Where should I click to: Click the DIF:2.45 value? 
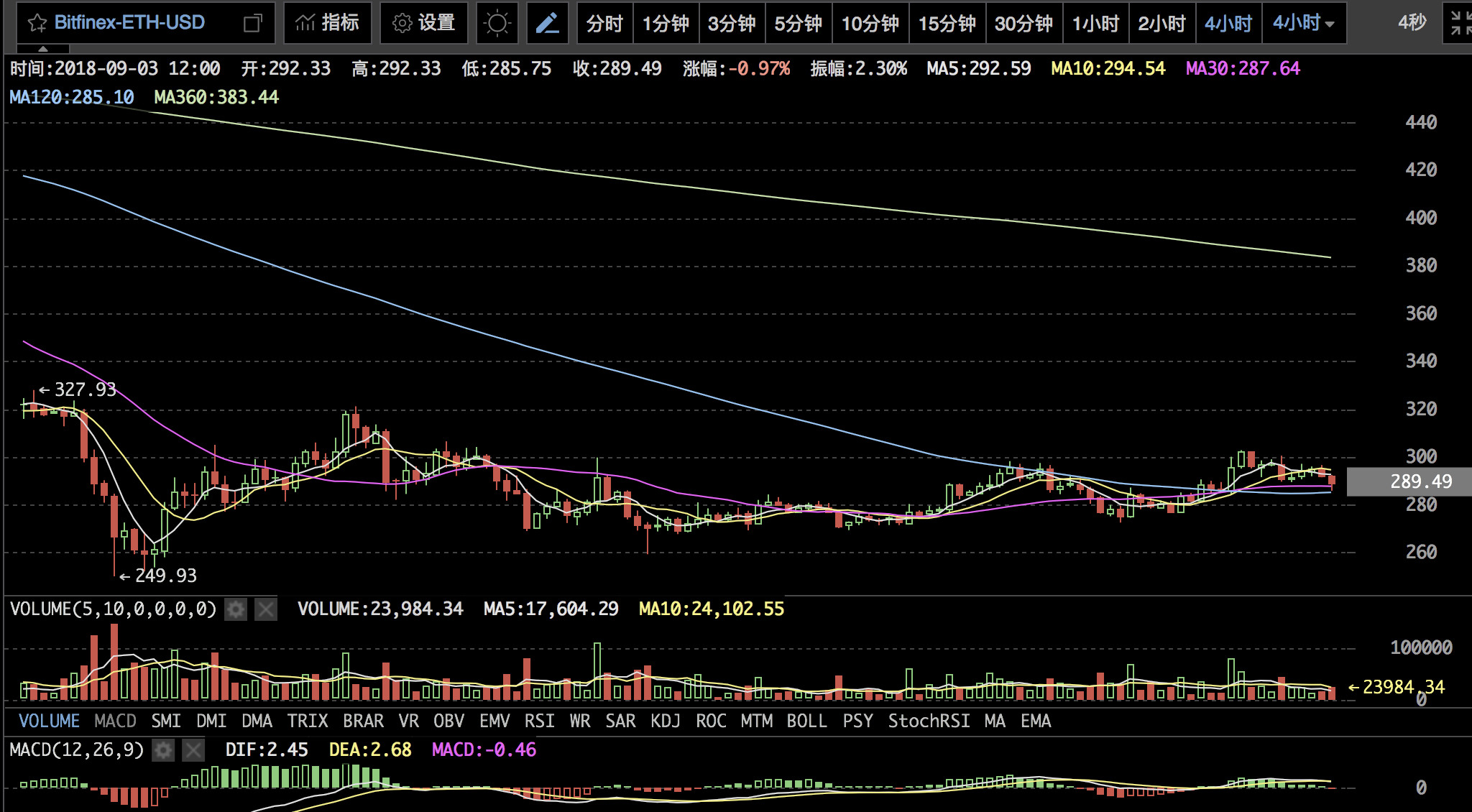pos(267,750)
